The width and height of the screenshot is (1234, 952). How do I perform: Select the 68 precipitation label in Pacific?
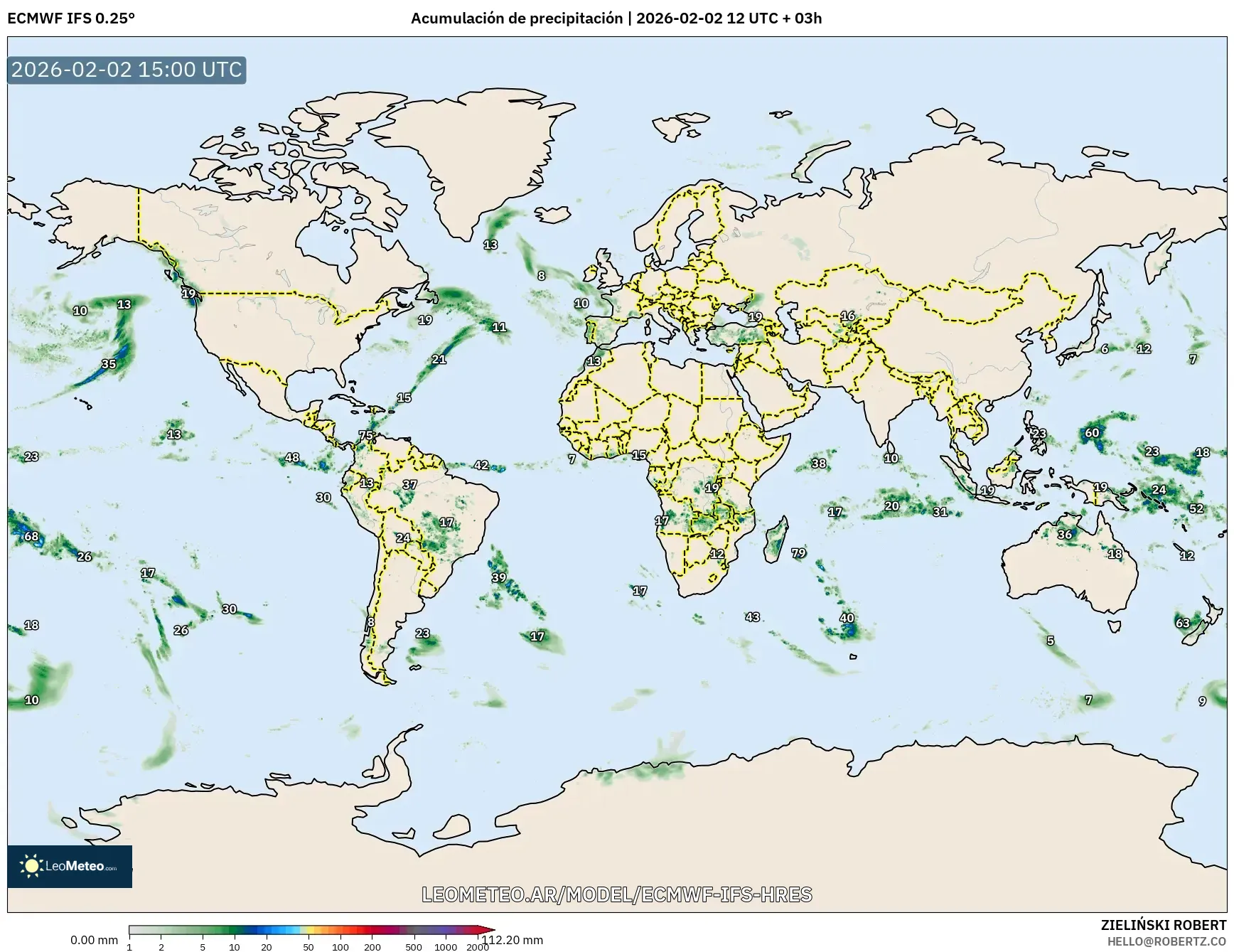(x=31, y=537)
